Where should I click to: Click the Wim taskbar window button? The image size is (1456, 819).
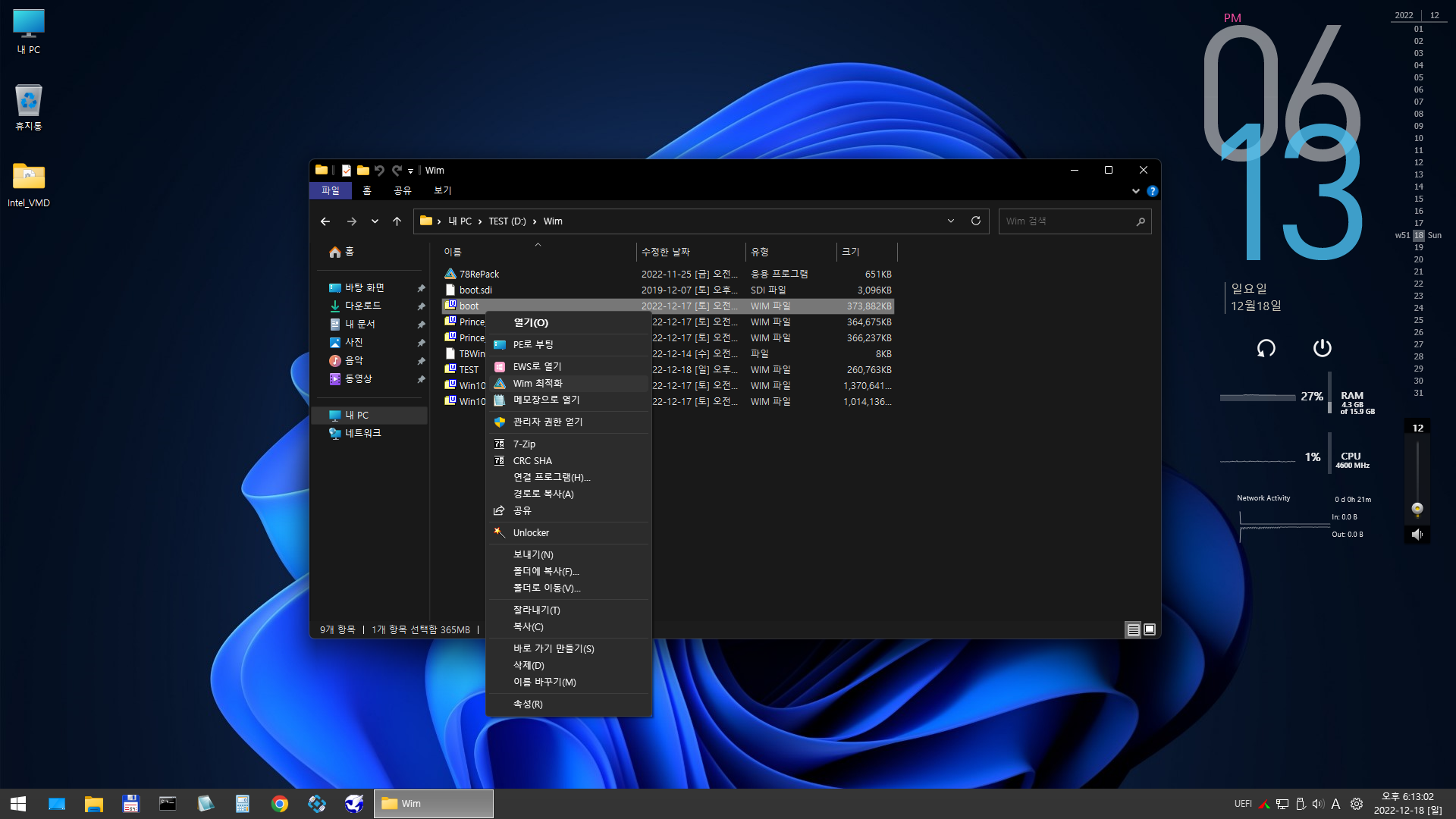point(433,804)
